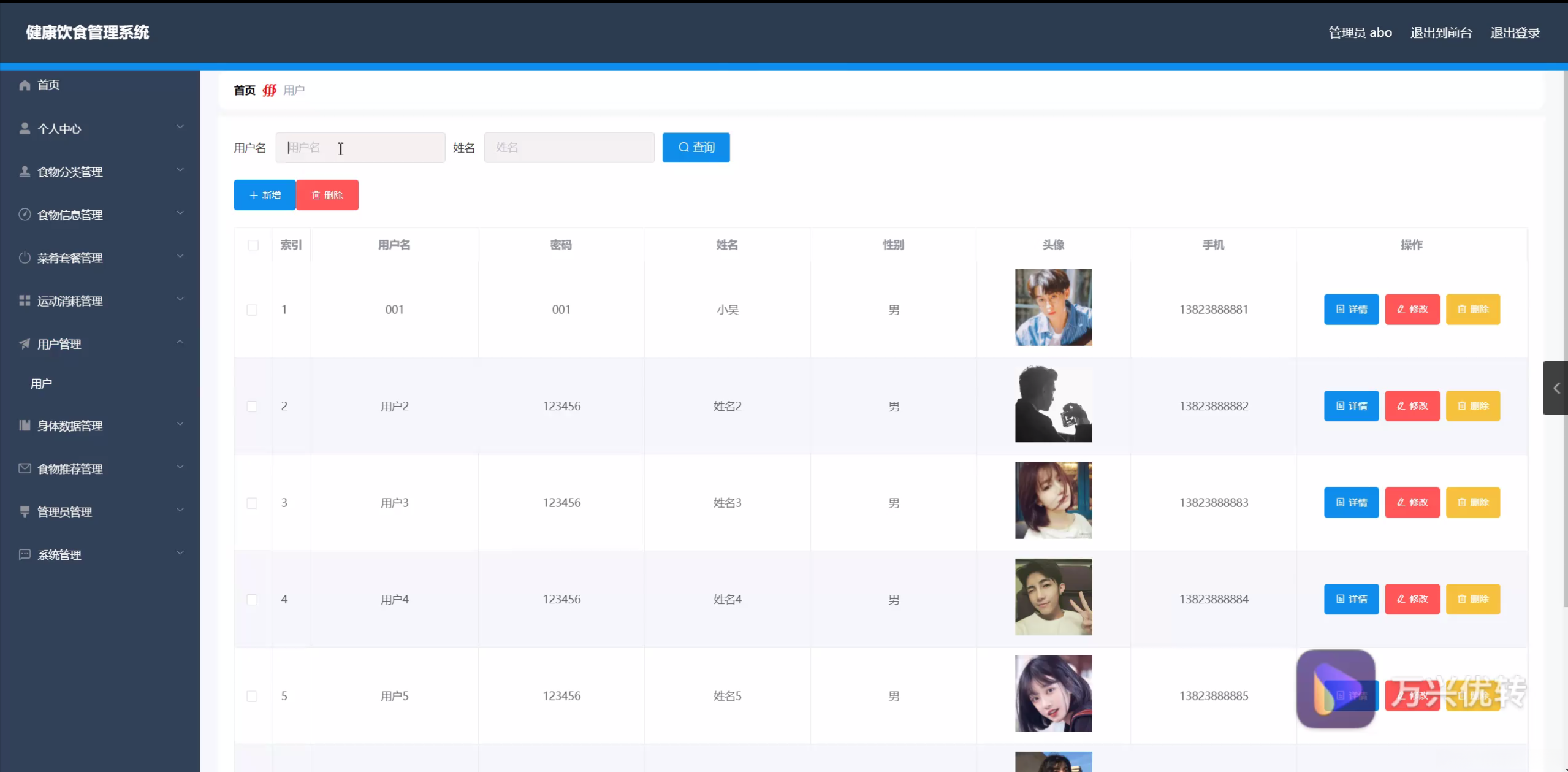The width and height of the screenshot is (1568, 772).
Task: Click 小吴's avatar thumbnail
Action: [x=1053, y=307]
